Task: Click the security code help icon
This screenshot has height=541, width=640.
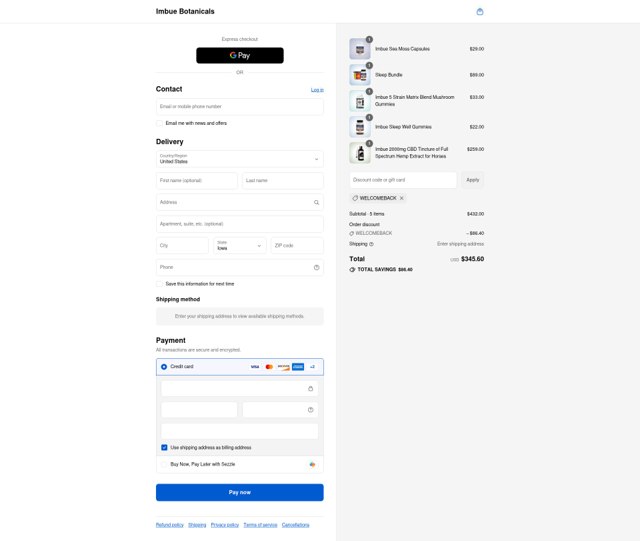Action: [310, 410]
